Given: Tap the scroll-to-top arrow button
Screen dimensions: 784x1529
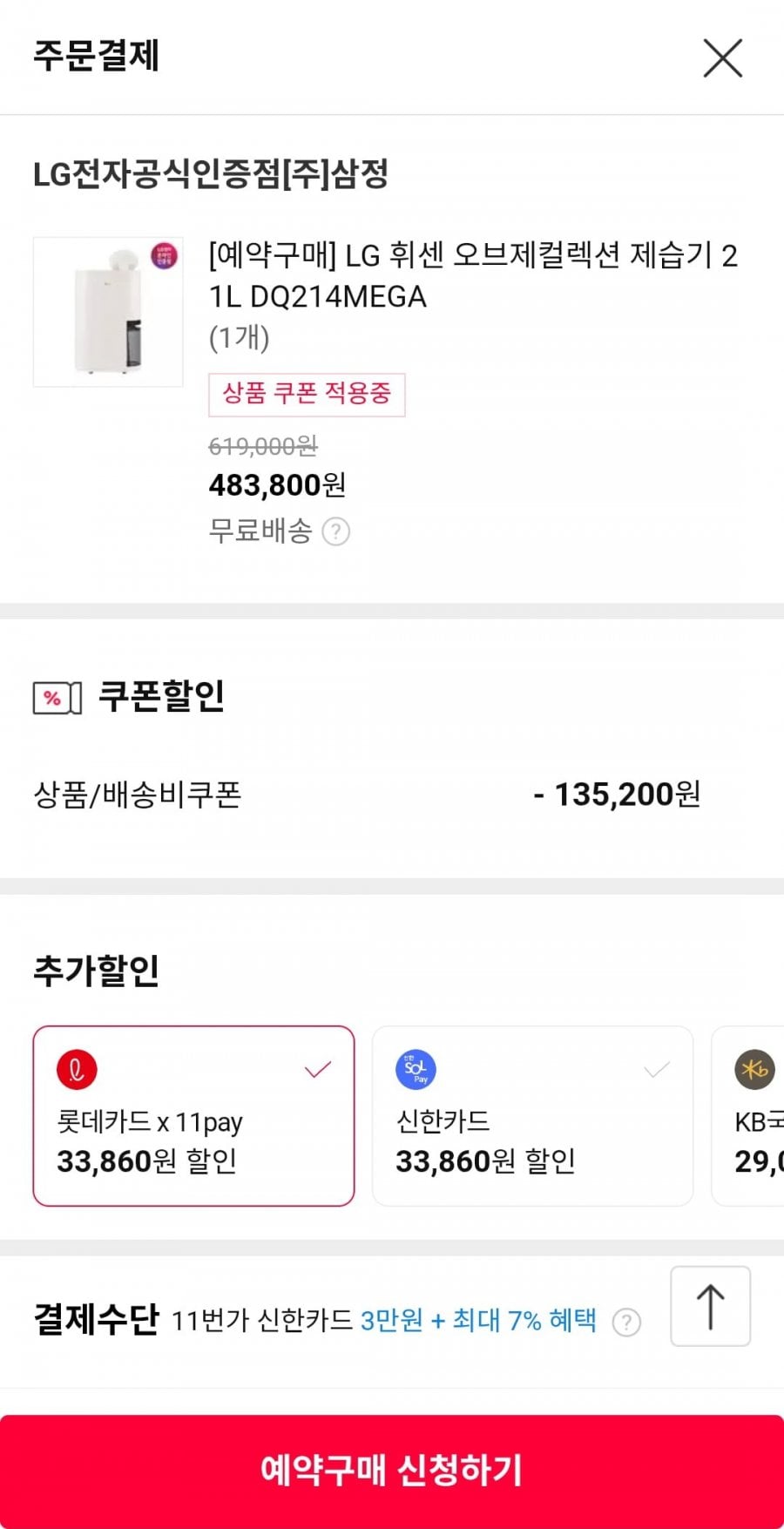Looking at the screenshot, I should point(710,1306).
